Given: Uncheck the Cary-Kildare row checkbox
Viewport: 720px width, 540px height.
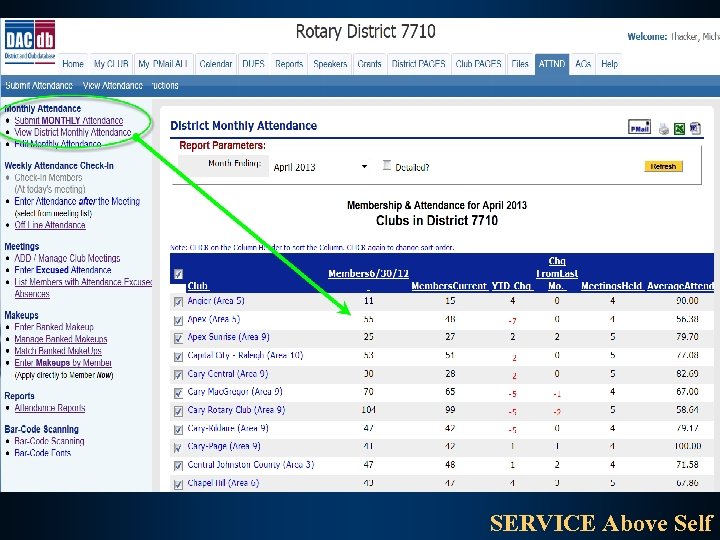Looking at the screenshot, I should click(178, 430).
